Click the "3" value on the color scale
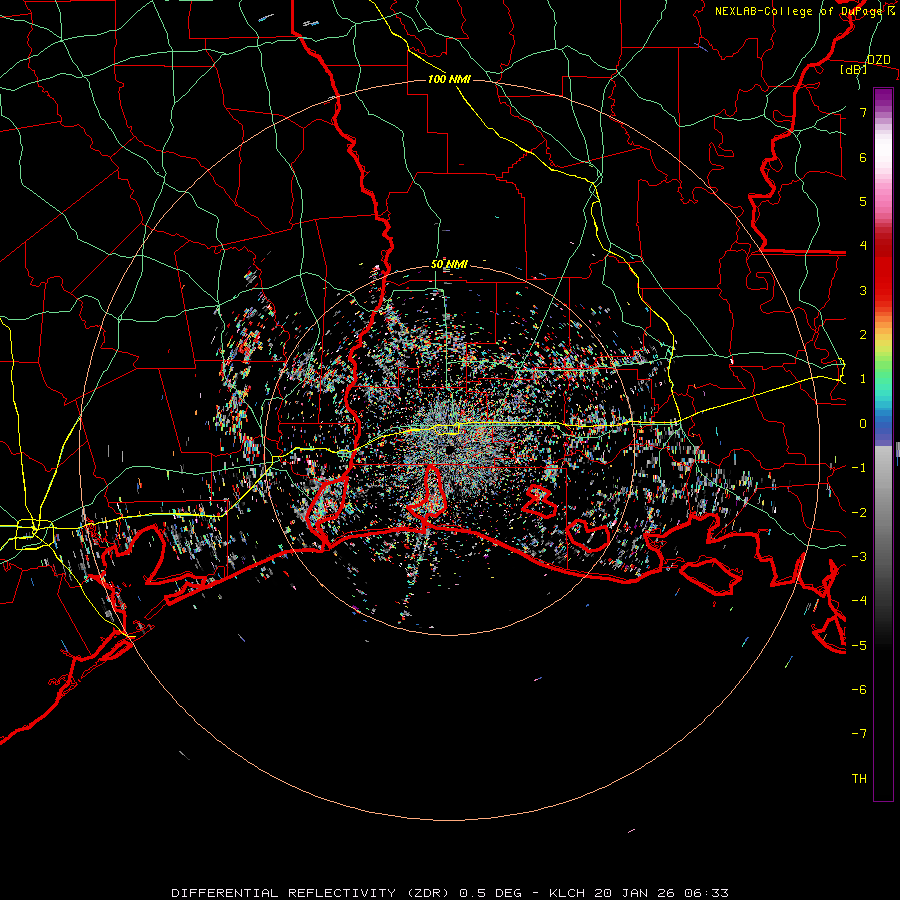 tap(863, 290)
